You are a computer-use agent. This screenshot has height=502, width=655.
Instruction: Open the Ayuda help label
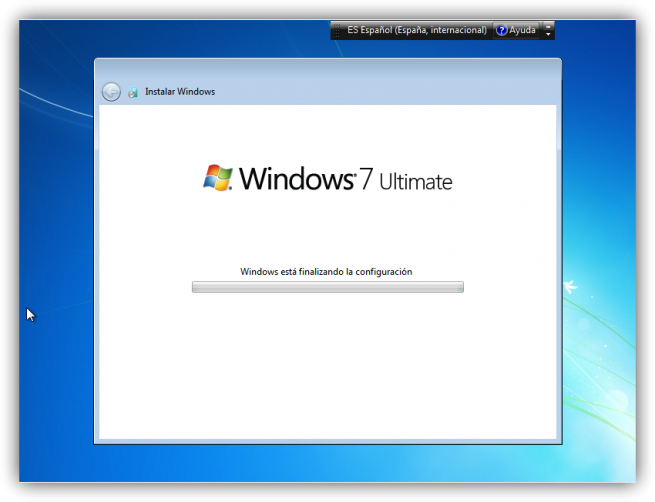tap(522, 30)
